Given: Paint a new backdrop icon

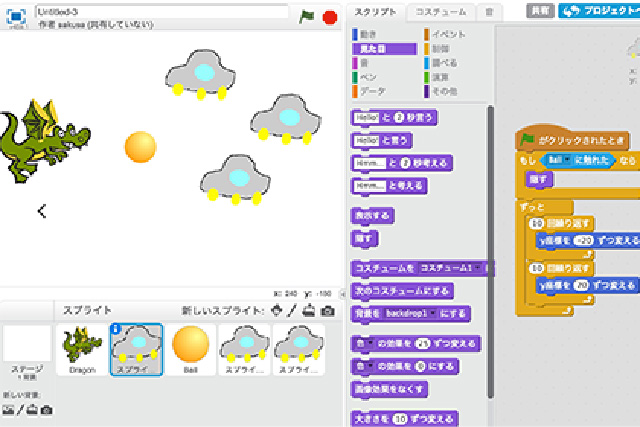Looking at the screenshot, I should pos(20,409).
